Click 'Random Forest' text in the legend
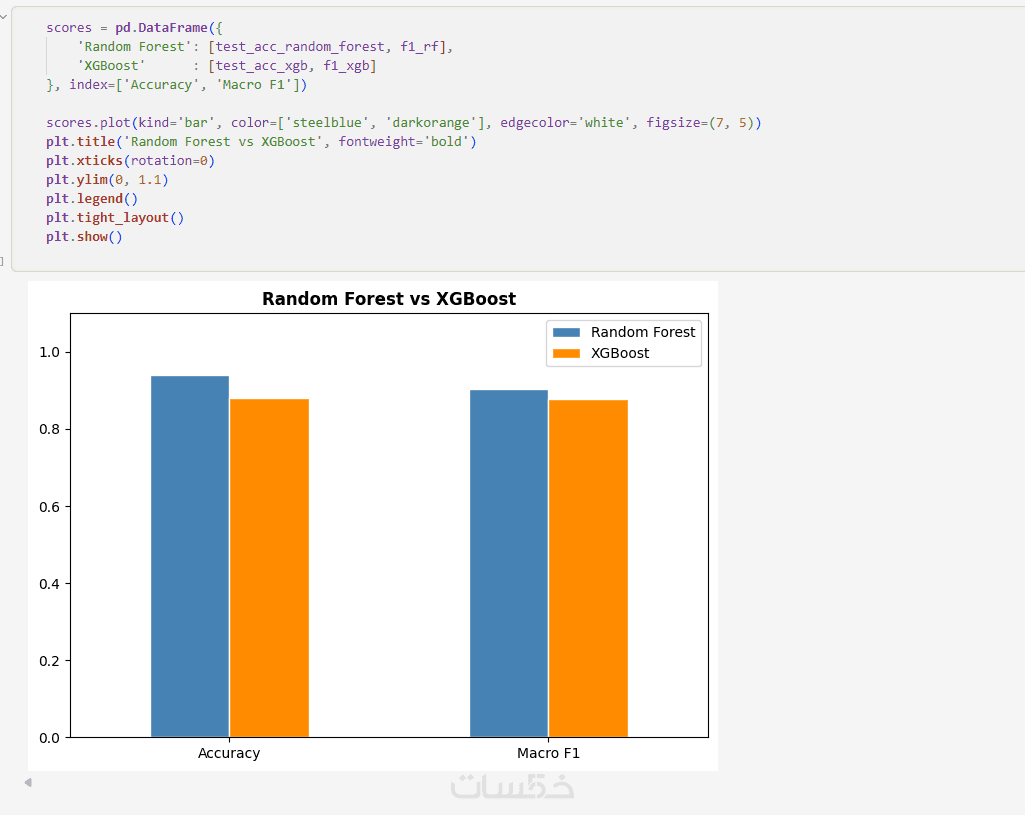This screenshot has width=1025, height=815. pos(643,332)
